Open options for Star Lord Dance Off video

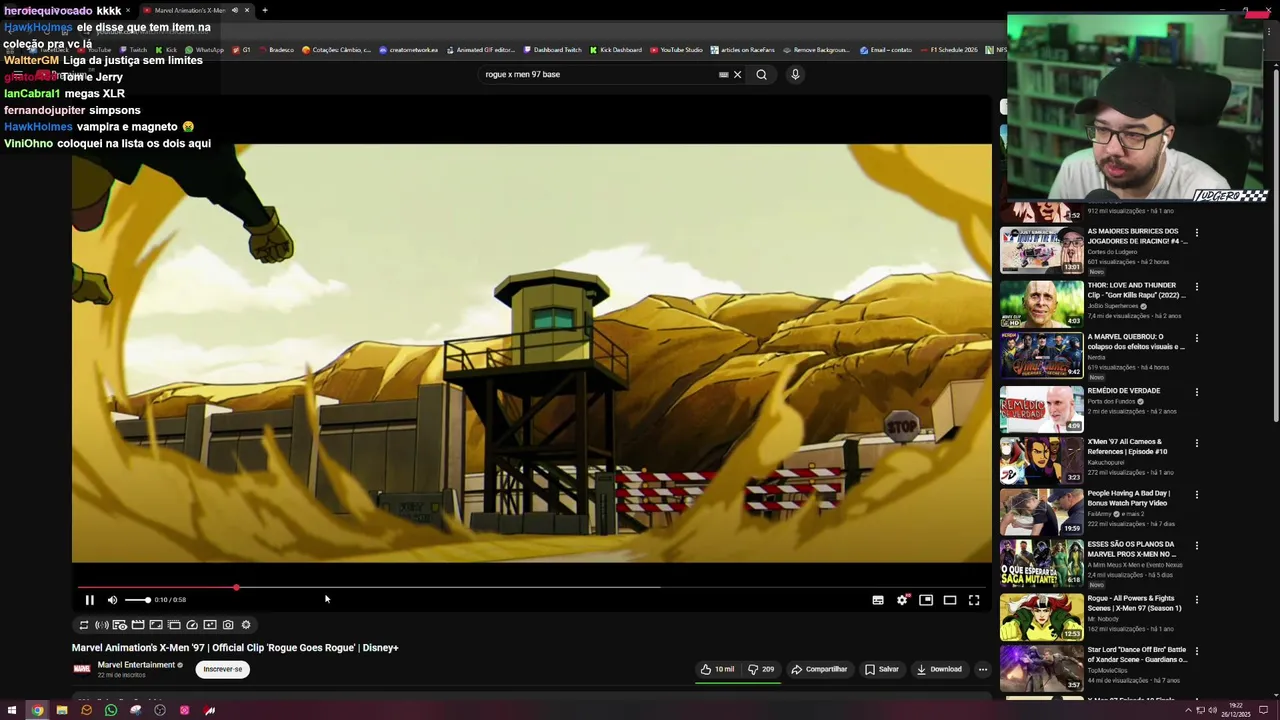click(1196, 651)
